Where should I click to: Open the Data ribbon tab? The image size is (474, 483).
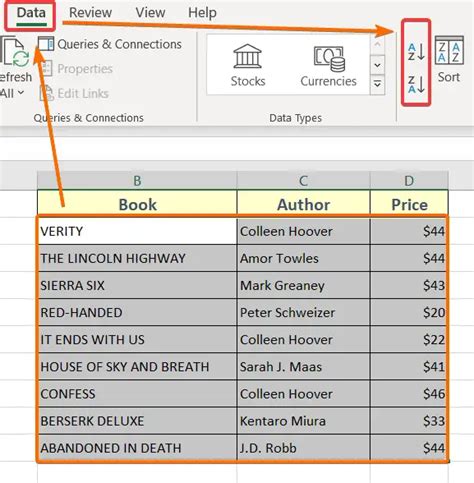pos(31,13)
